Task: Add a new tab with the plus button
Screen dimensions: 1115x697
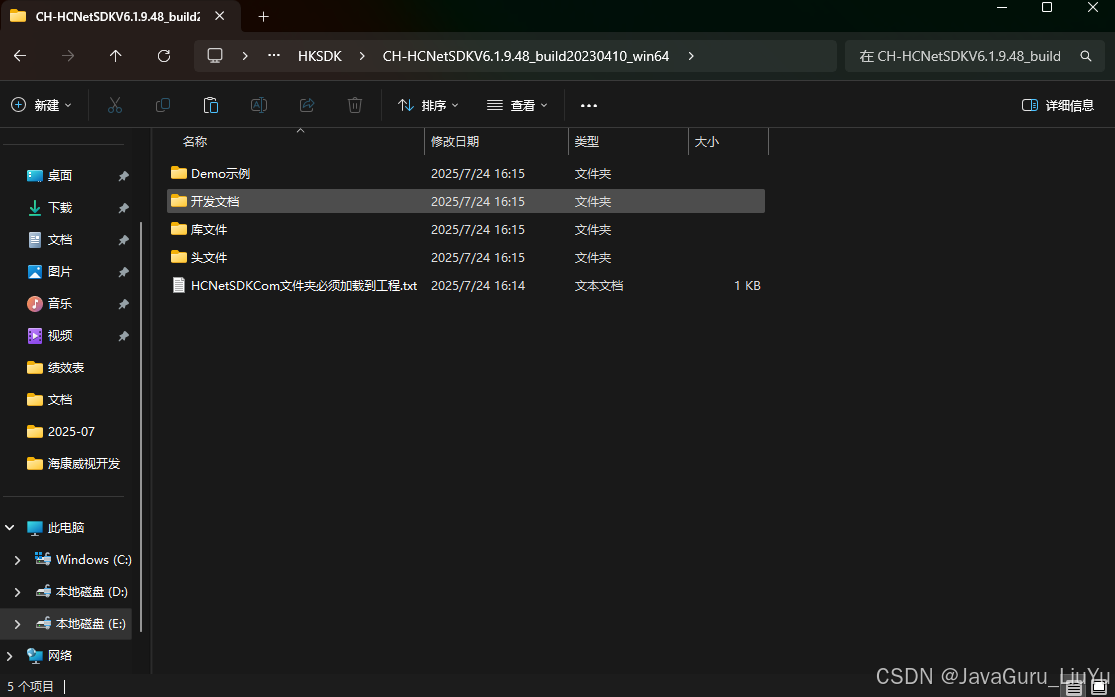Action: (263, 16)
